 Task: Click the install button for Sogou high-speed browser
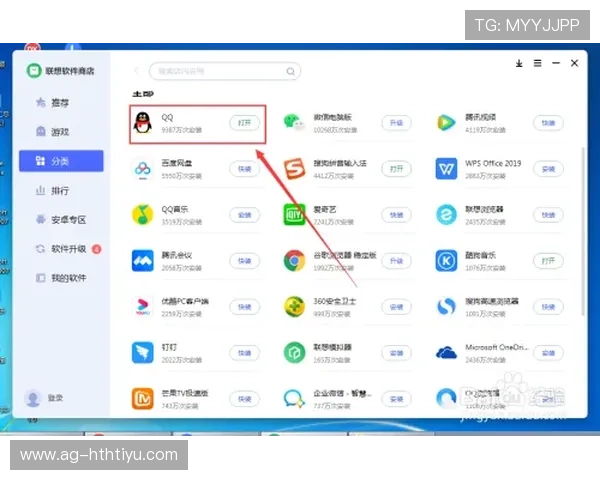[548, 307]
